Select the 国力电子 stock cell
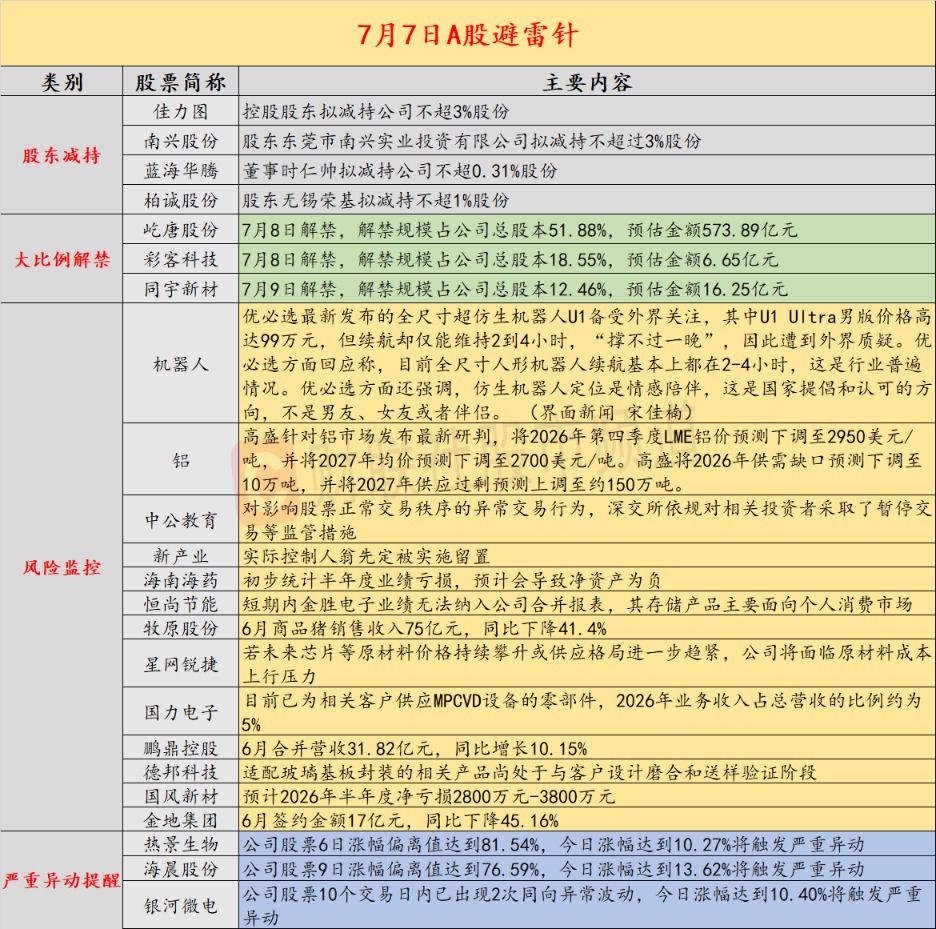Viewport: 936px width, 929px height. tap(180, 712)
